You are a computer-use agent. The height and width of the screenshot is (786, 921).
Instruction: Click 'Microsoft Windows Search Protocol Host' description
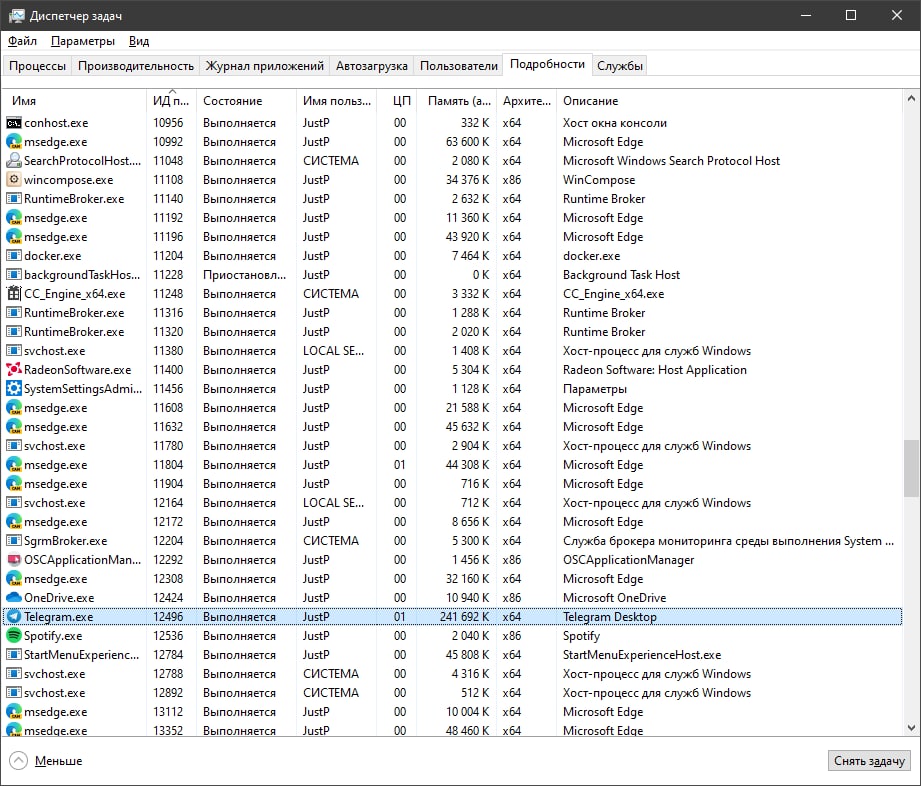(671, 160)
